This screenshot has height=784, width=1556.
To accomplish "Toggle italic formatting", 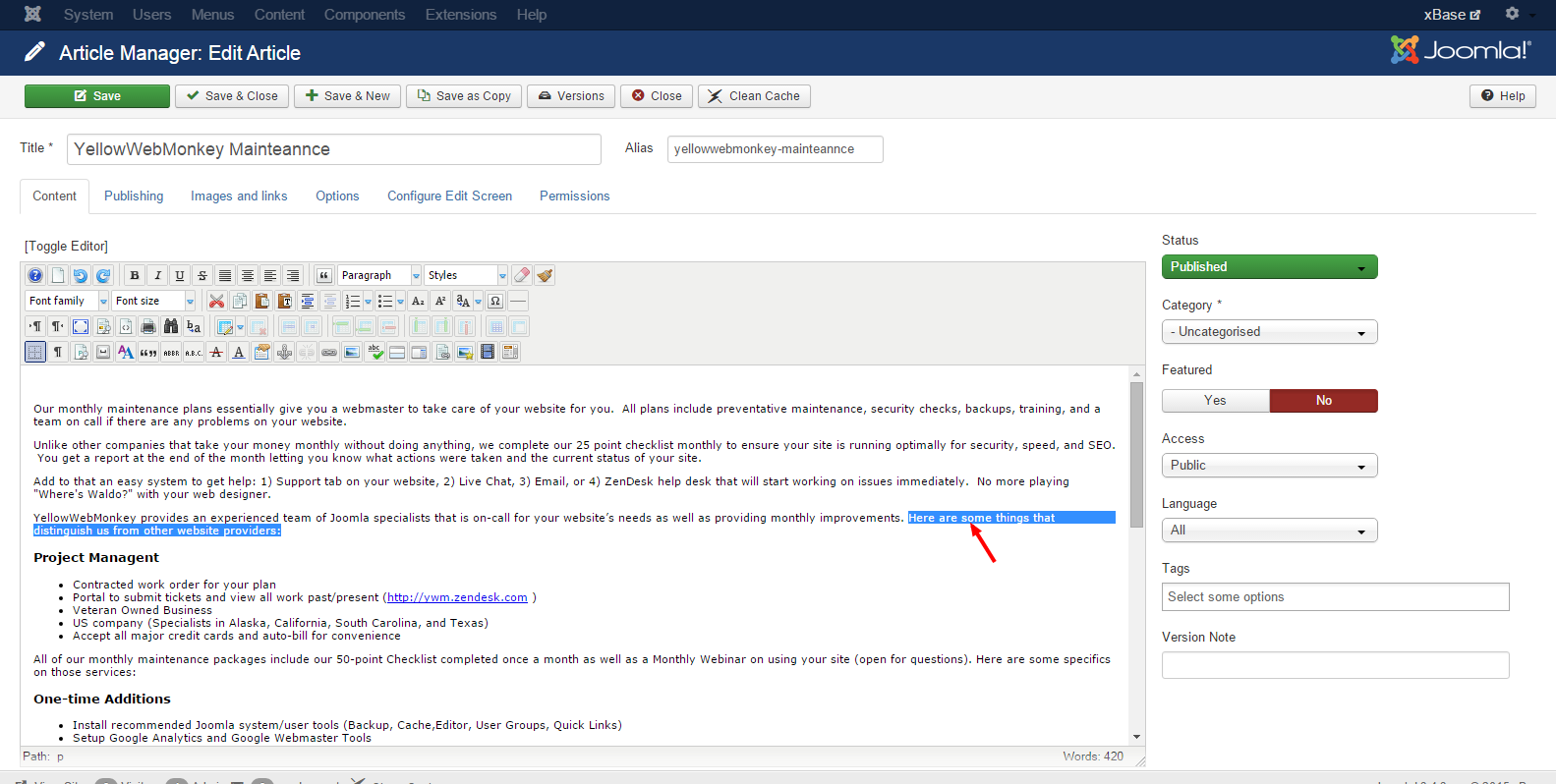I will [157, 275].
